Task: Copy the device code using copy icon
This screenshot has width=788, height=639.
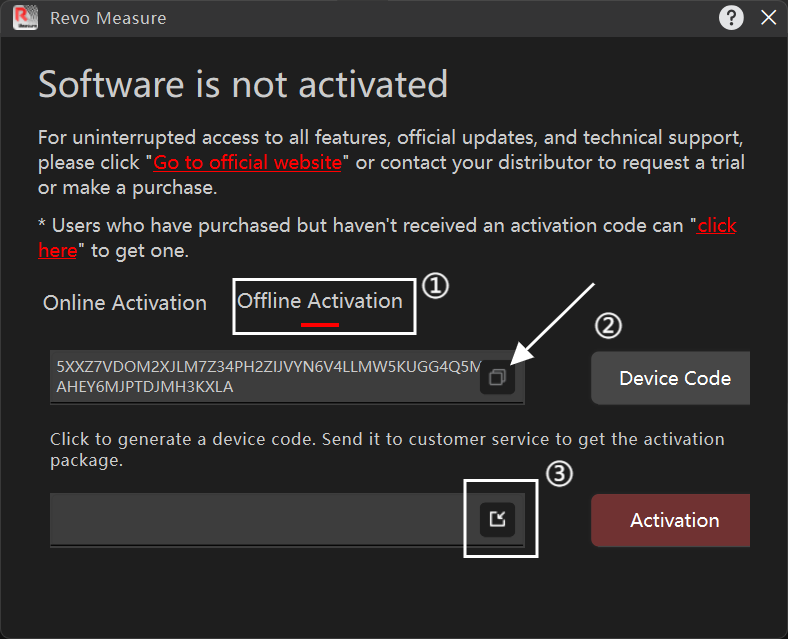Action: click(497, 378)
